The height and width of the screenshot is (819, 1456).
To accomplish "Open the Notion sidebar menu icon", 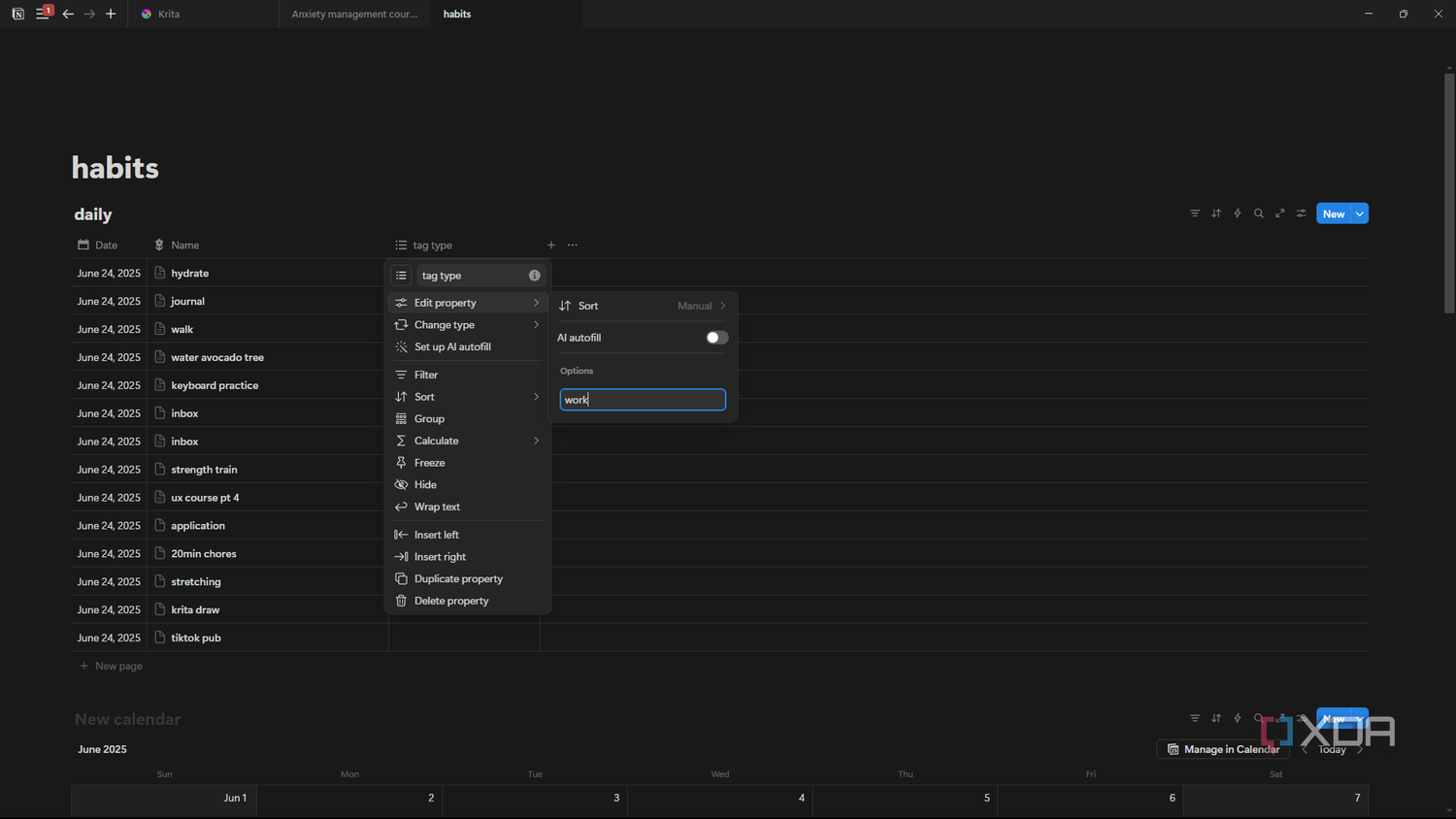I will point(43,14).
